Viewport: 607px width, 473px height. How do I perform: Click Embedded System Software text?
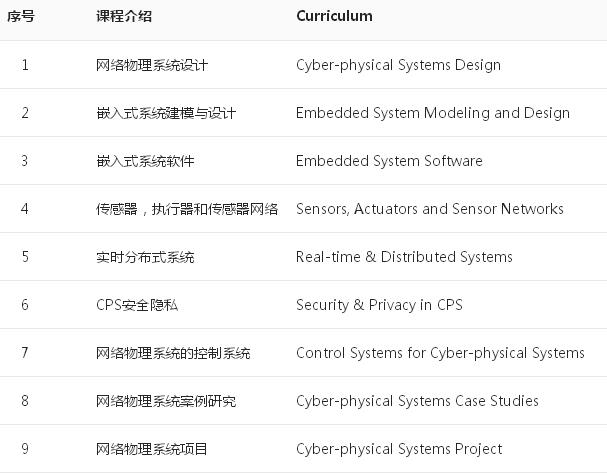pyautogui.click(x=389, y=161)
